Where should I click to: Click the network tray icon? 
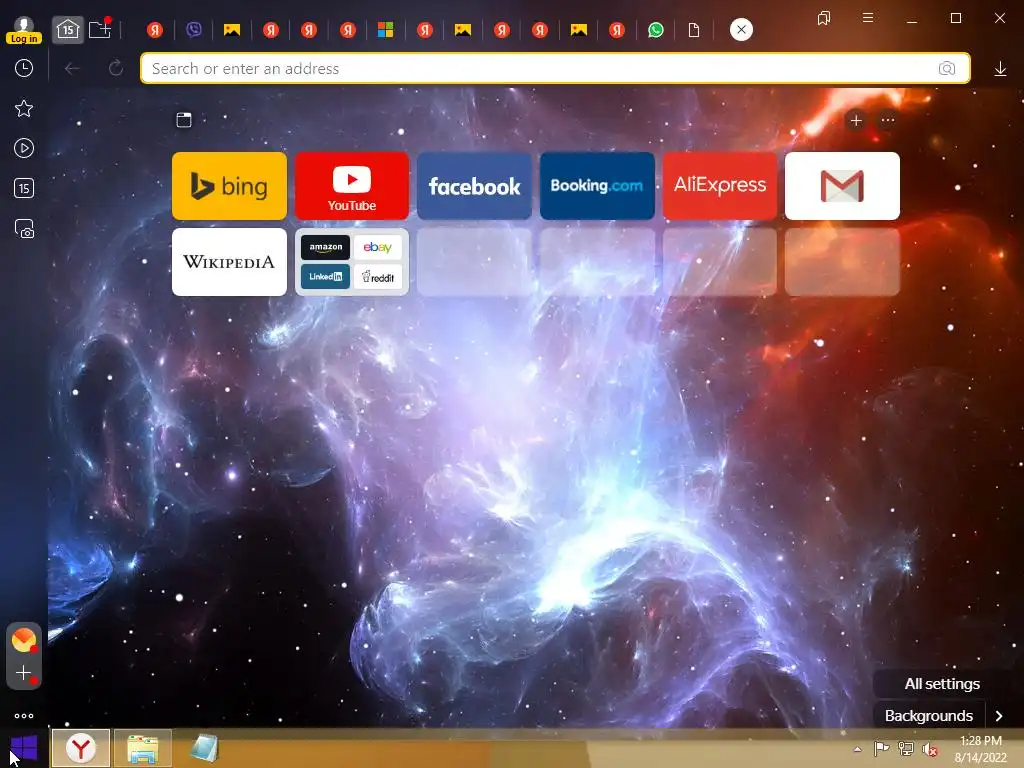pos(906,749)
